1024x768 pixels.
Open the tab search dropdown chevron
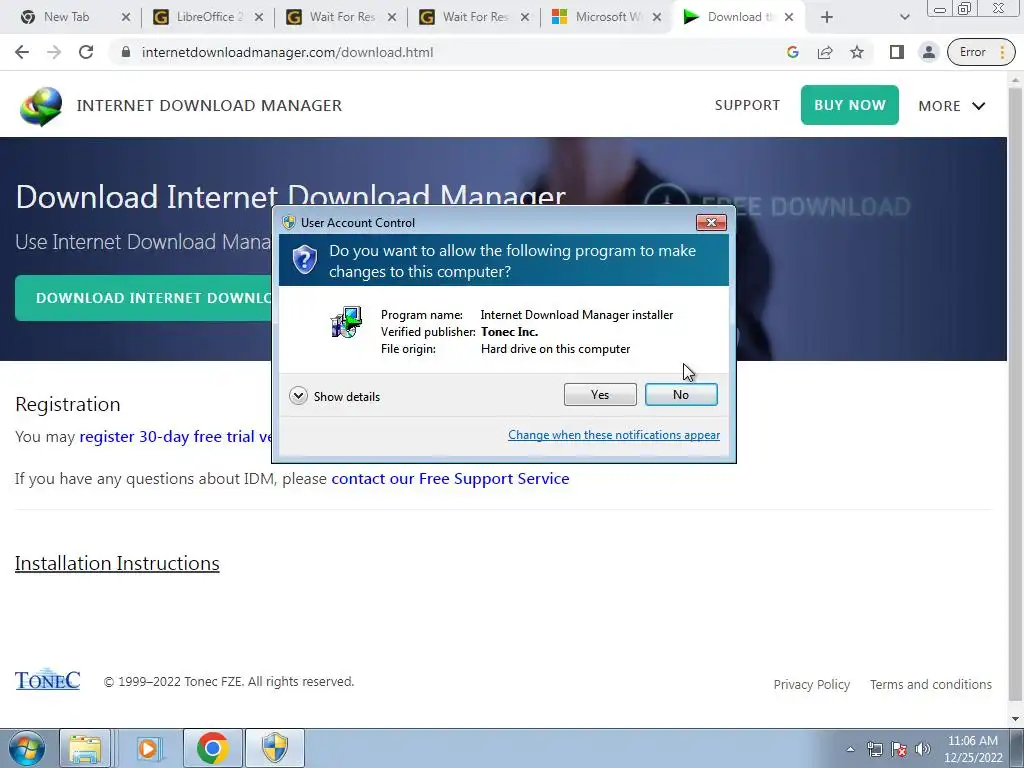904,17
